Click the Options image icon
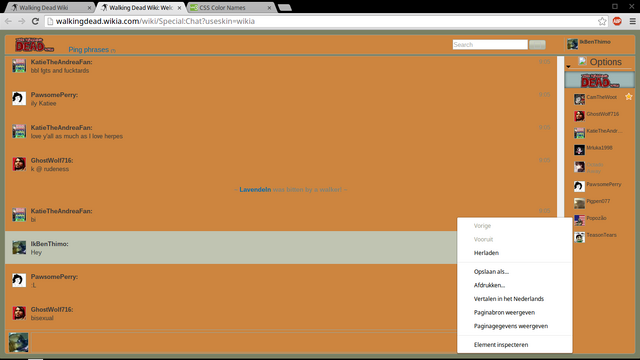 click(582, 61)
